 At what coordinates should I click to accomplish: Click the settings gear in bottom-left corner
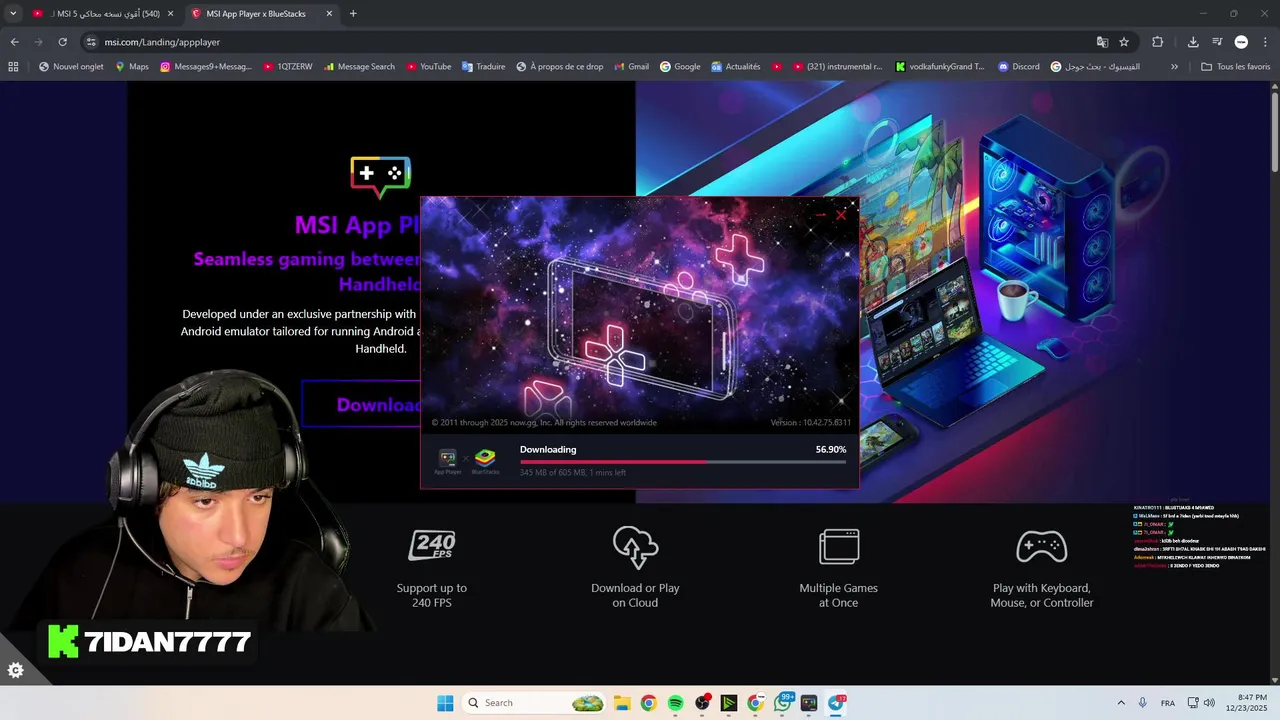pos(16,670)
